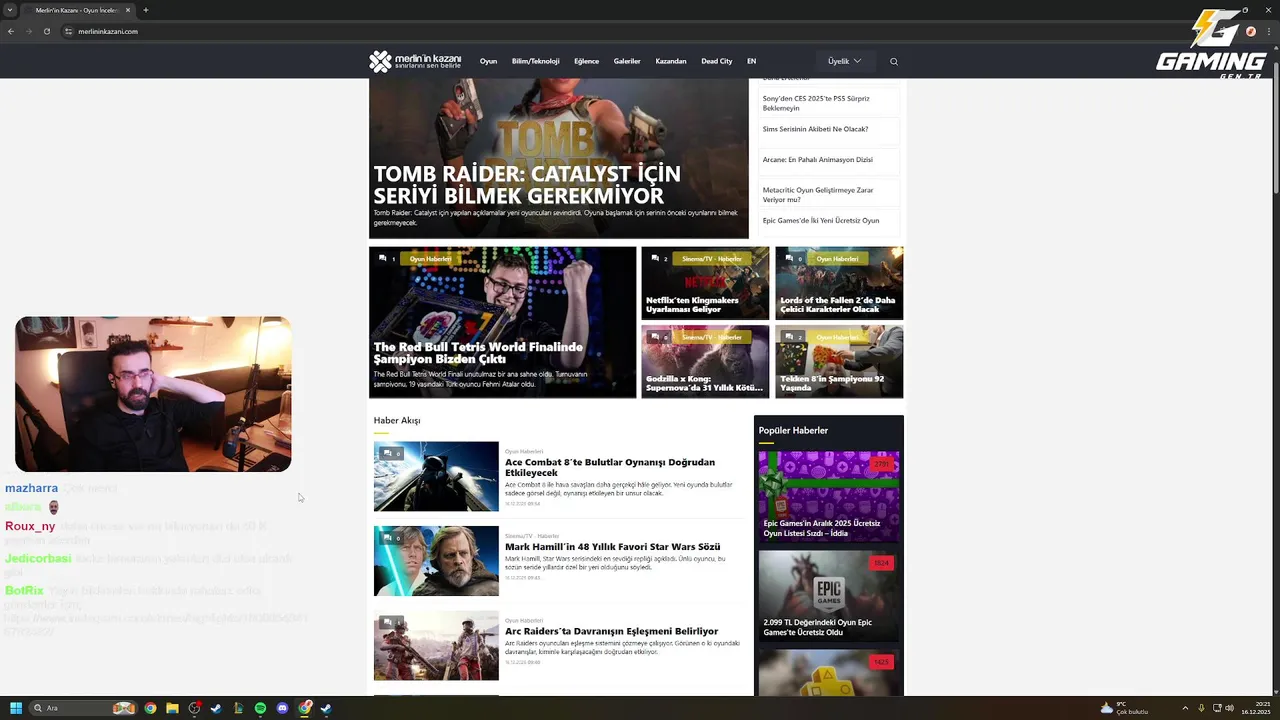
Task: Click the network icon in the system tray
Action: point(1215,708)
